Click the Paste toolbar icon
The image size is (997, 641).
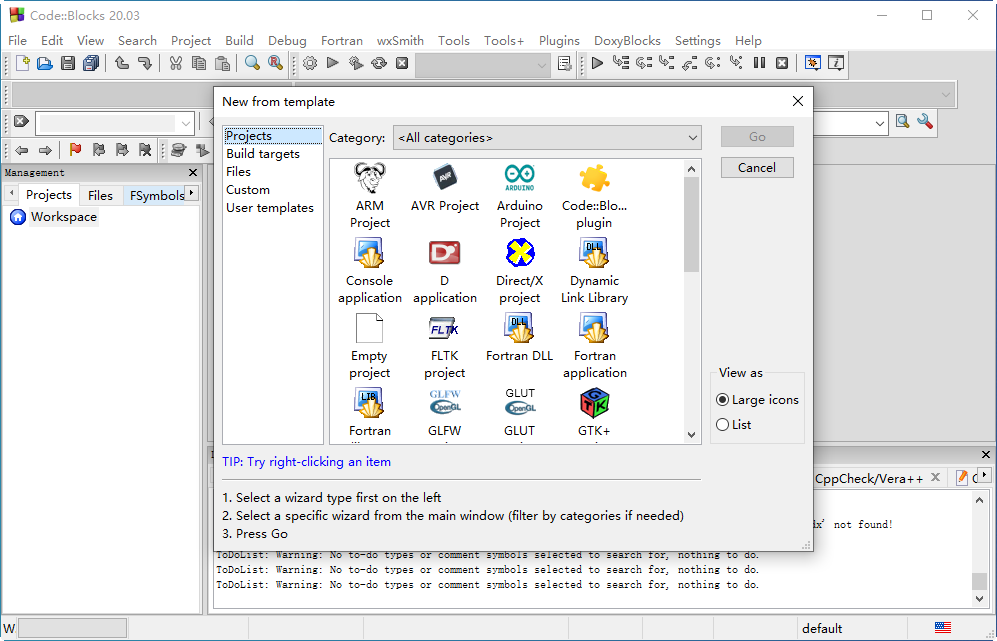pyautogui.click(x=223, y=63)
